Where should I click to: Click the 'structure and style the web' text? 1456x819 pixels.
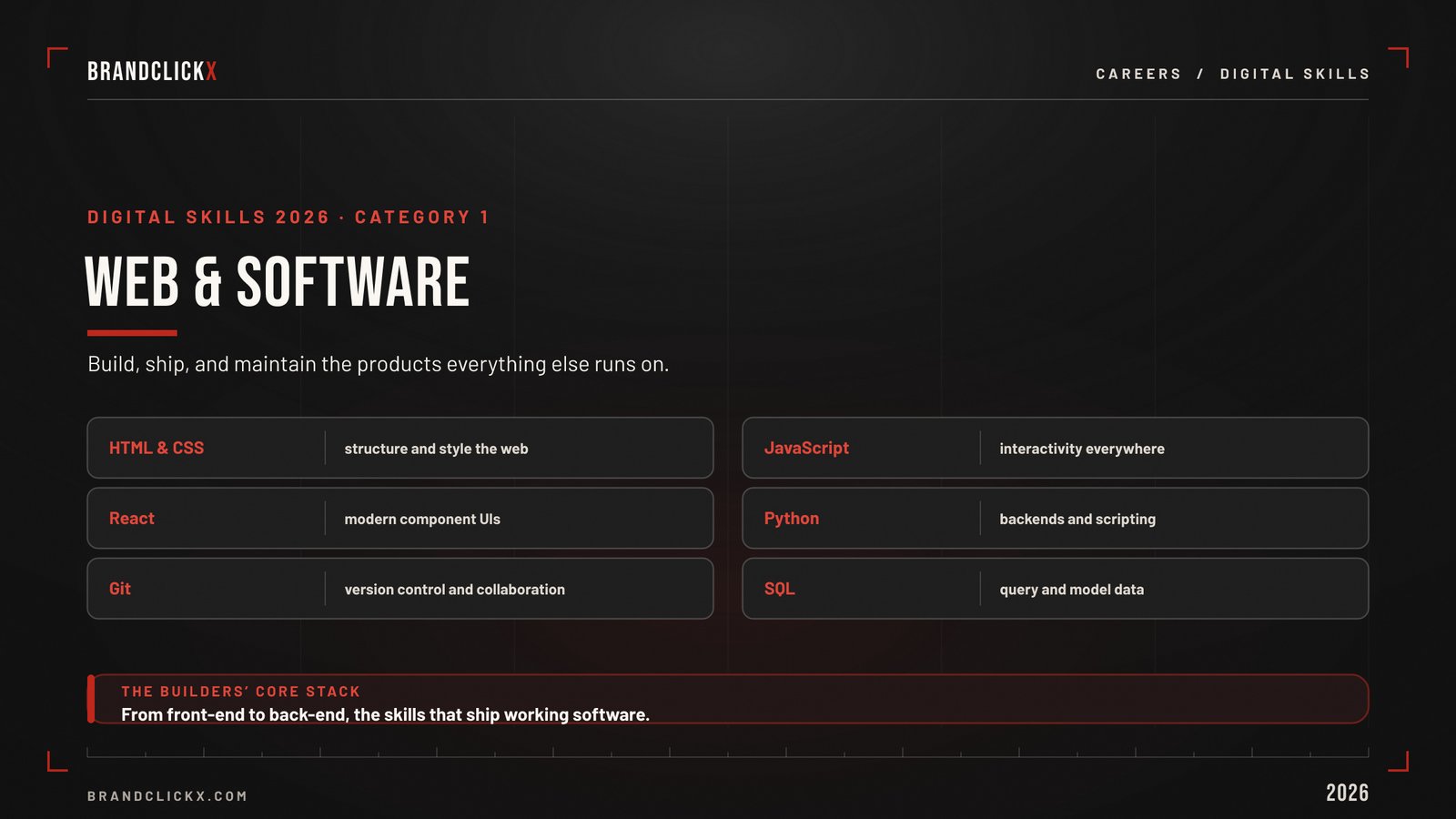[436, 449]
